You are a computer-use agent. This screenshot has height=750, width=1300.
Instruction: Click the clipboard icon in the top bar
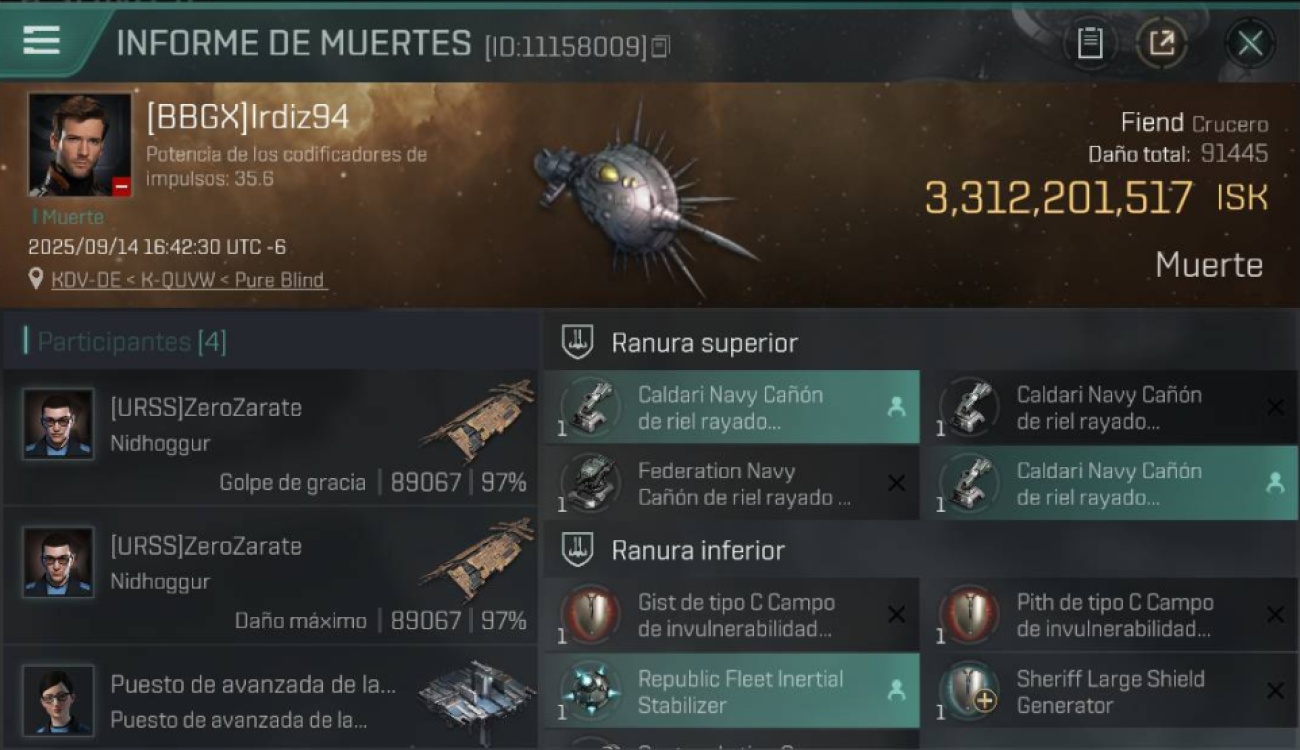coord(1090,43)
